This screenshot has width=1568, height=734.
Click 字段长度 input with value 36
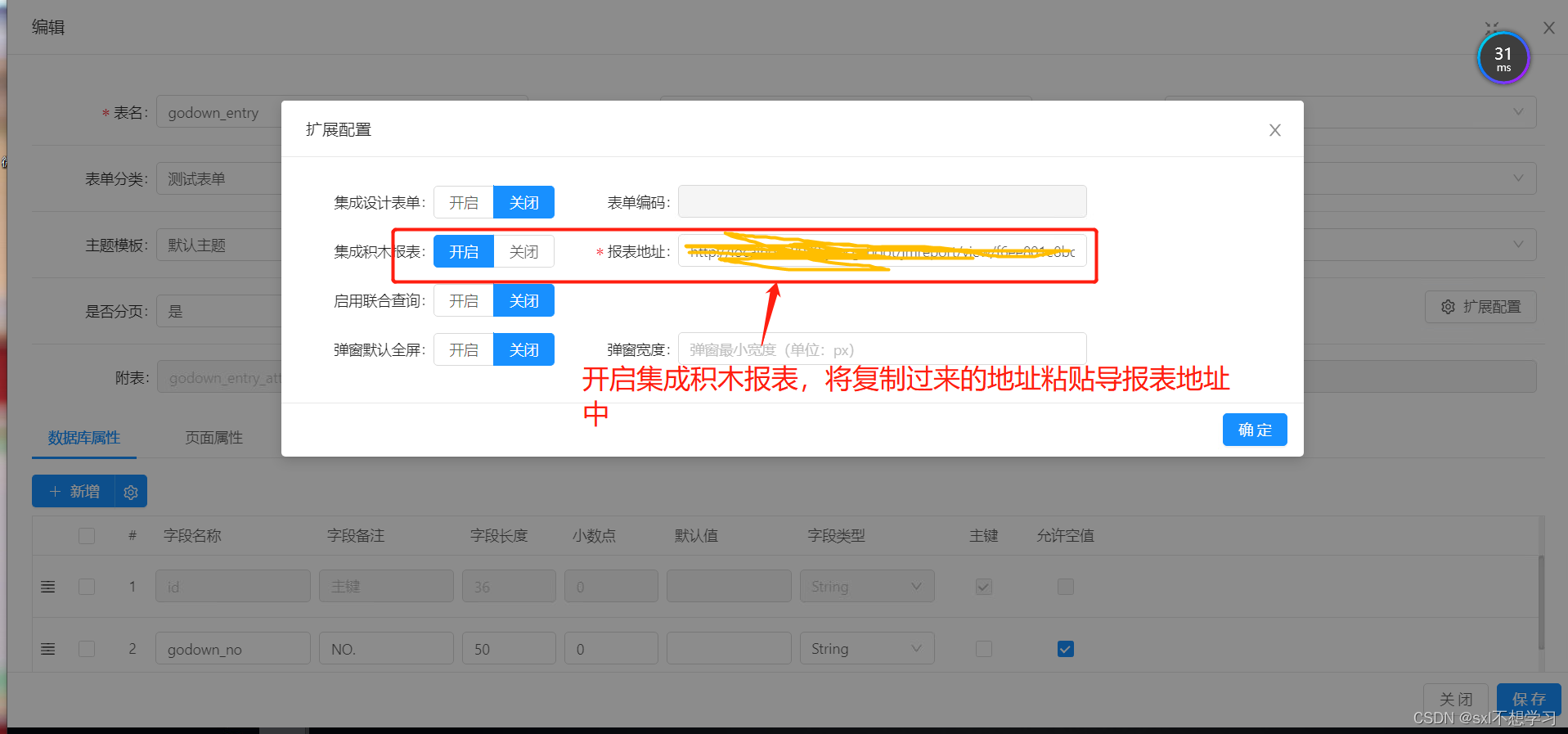(509, 586)
